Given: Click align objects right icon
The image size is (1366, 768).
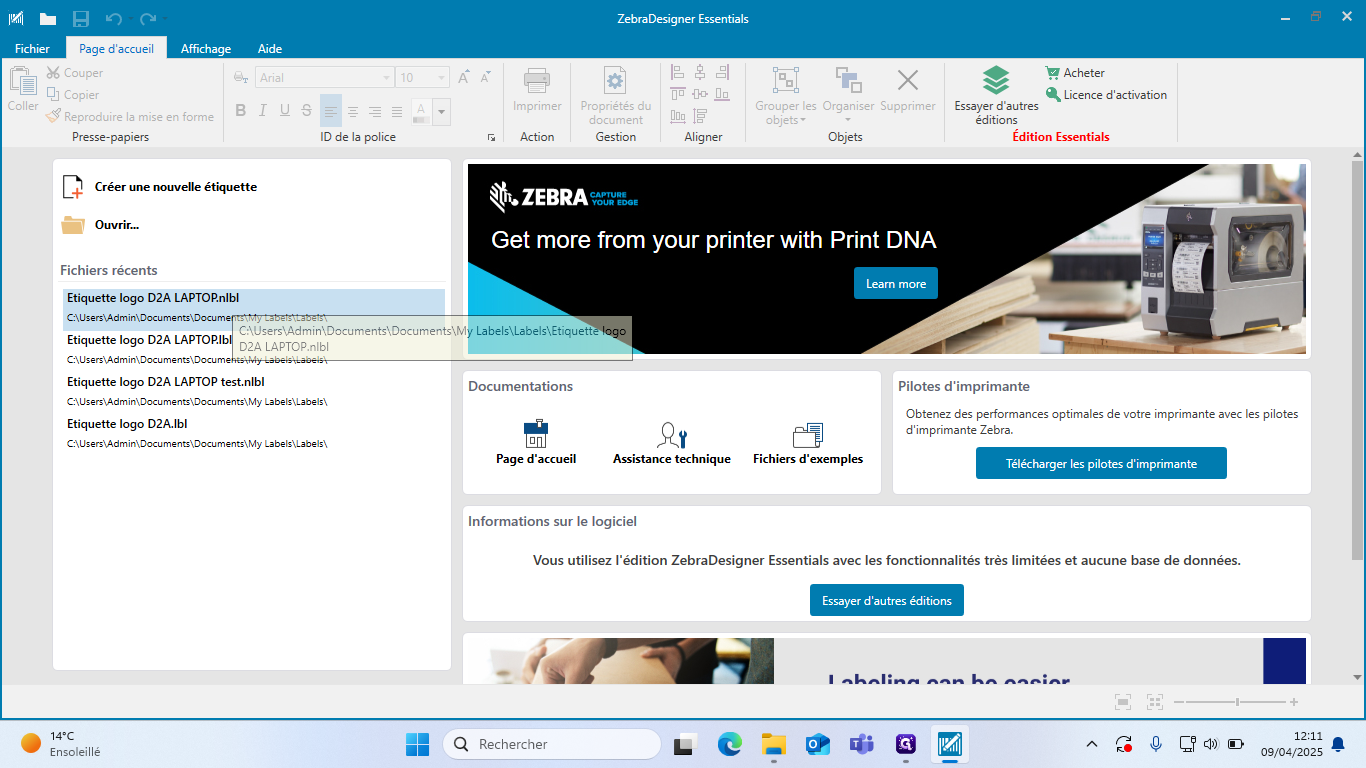Looking at the screenshot, I should [722, 72].
